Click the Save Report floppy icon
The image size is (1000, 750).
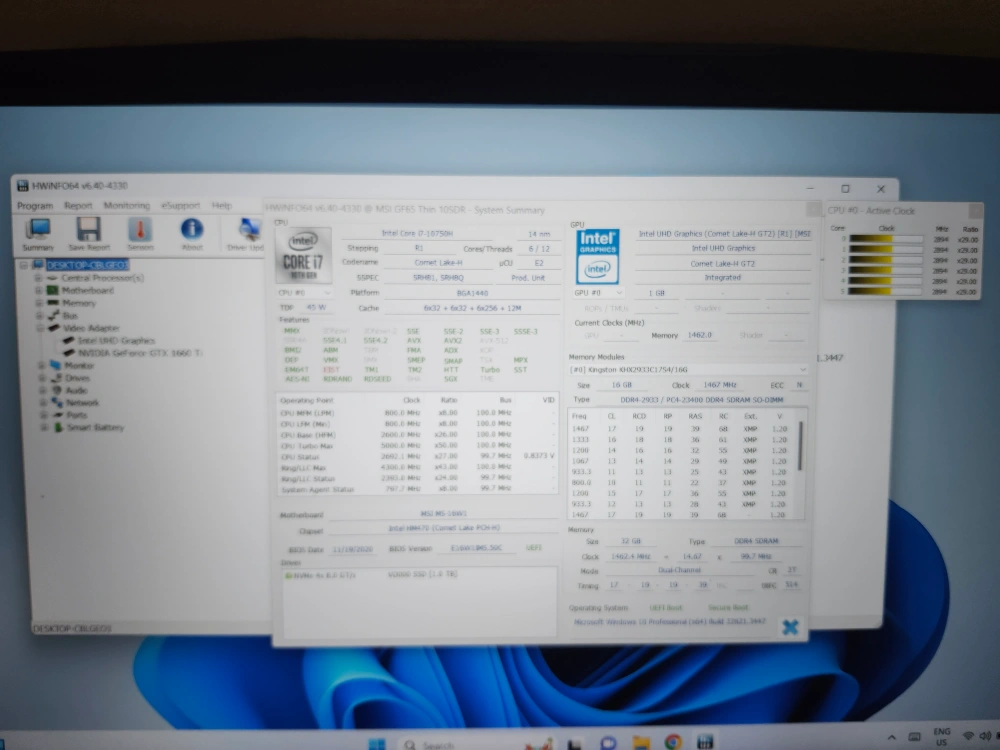(x=89, y=233)
